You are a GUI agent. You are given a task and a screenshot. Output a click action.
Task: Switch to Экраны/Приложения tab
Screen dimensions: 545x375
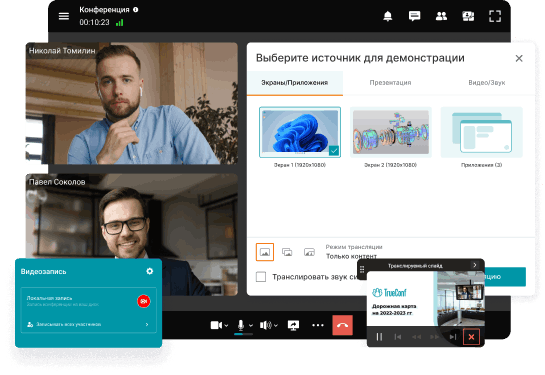[295, 83]
